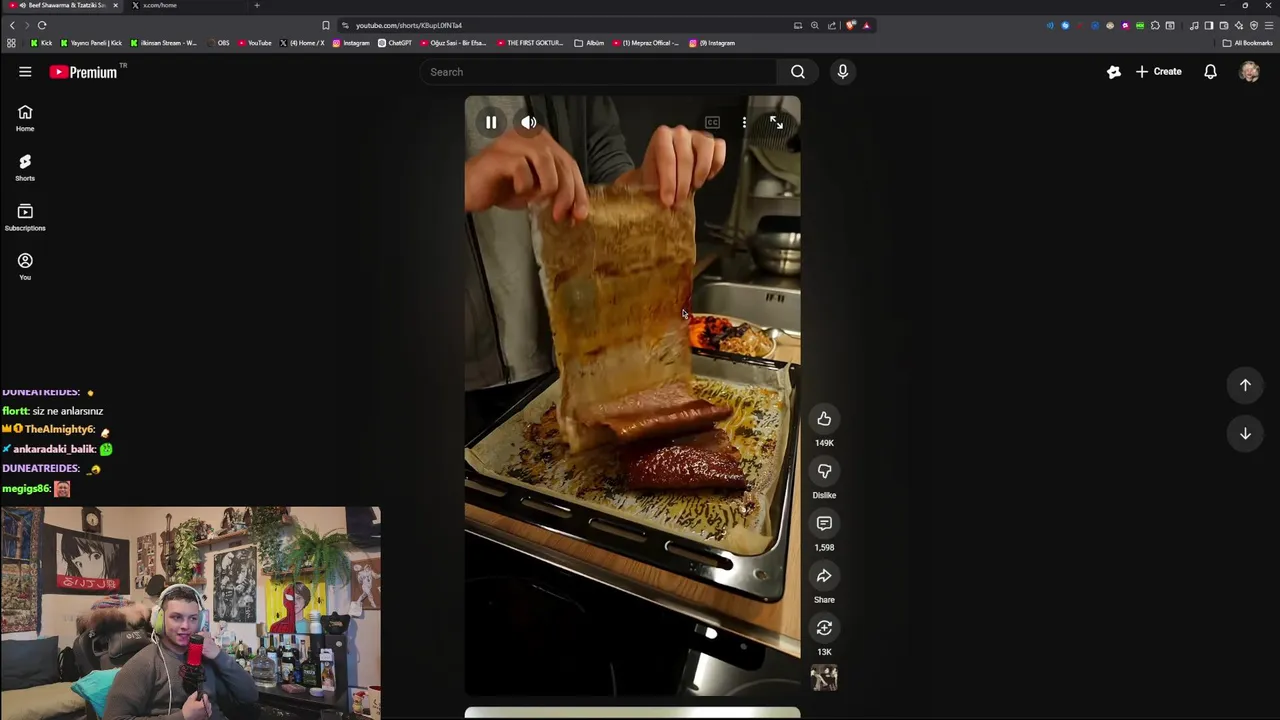Viewport: 1280px width, 720px height.
Task: Open Home in the sidebar
Action: point(25,118)
